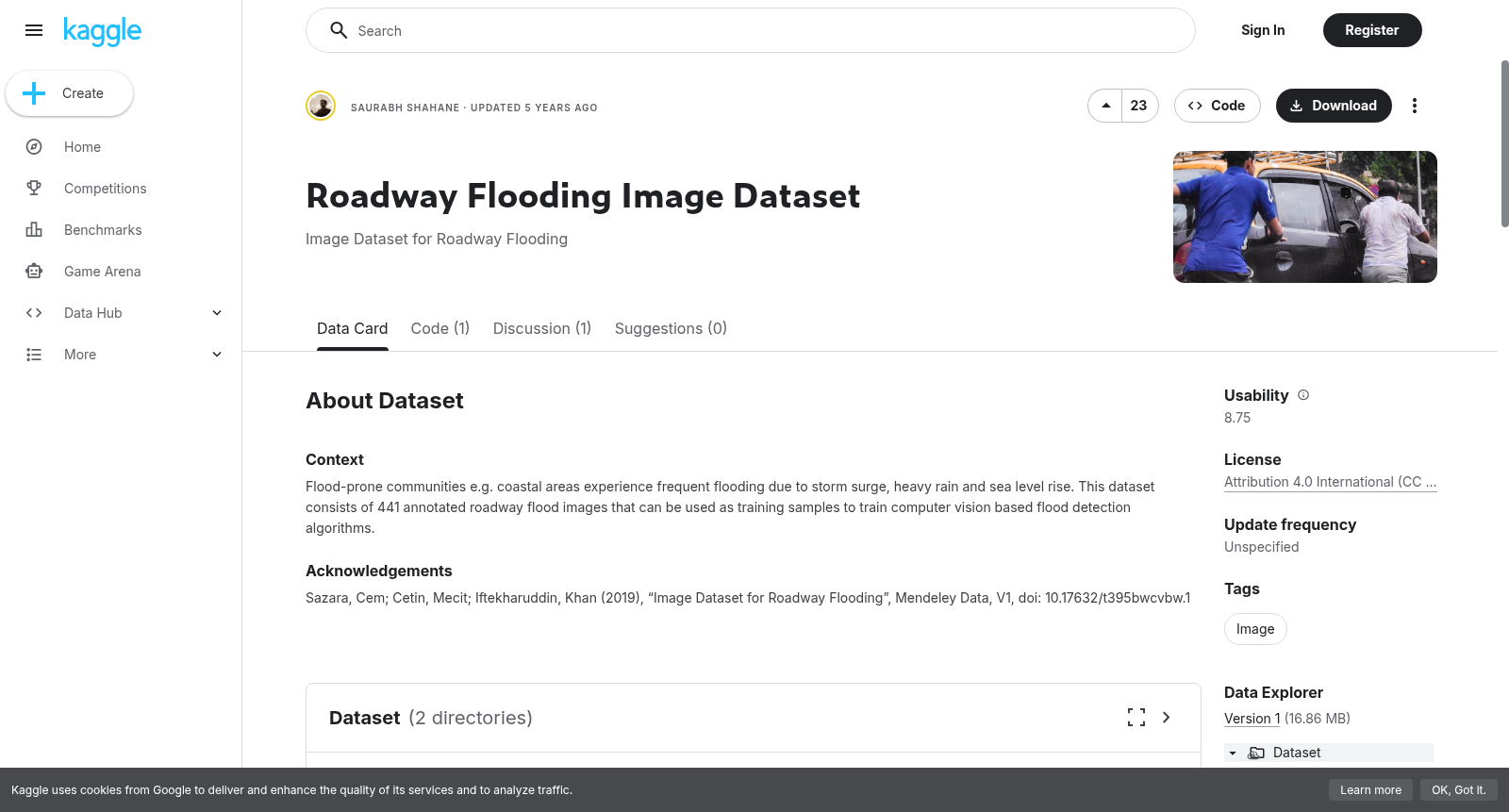Download the dataset
Viewport: 1509px width, 812px height.
tap(1334, 106)
